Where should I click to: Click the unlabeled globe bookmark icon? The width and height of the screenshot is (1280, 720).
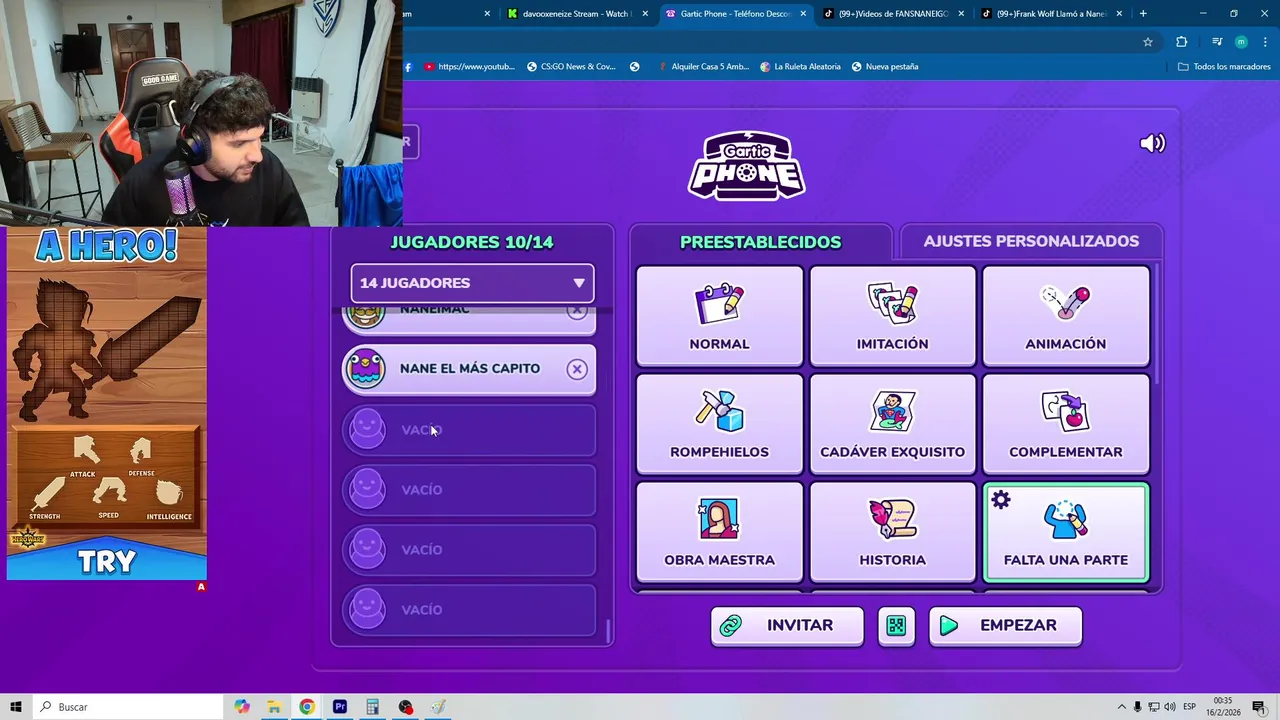coord(634,67)
